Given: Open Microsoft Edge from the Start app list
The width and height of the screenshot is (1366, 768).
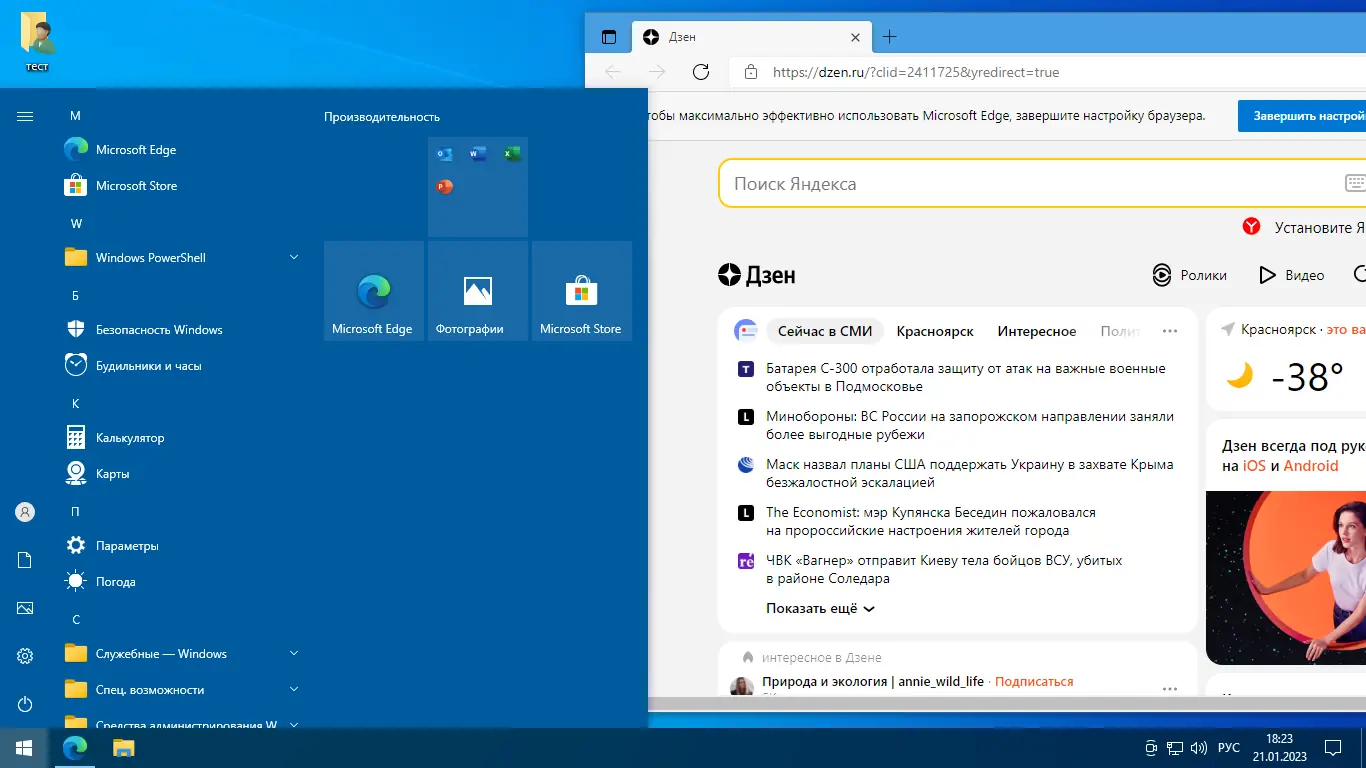Looking at the screenshot, I should 182,150.
